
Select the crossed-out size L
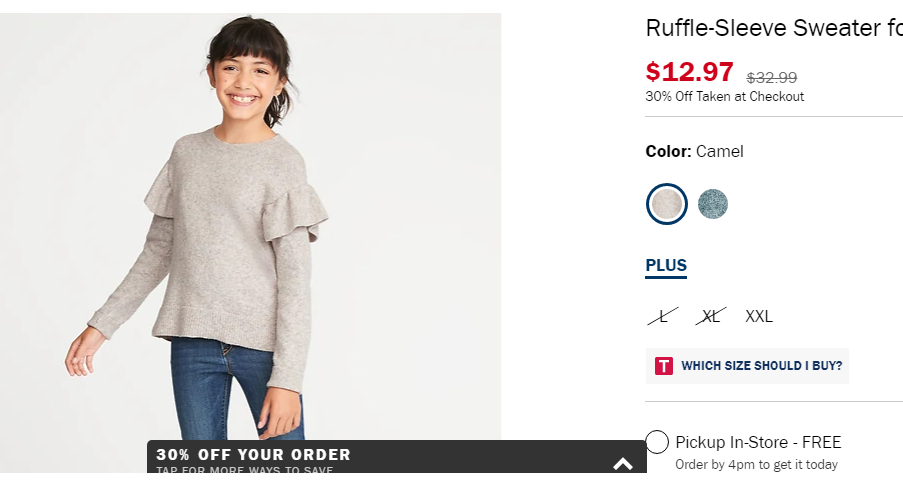coord(663,316)
